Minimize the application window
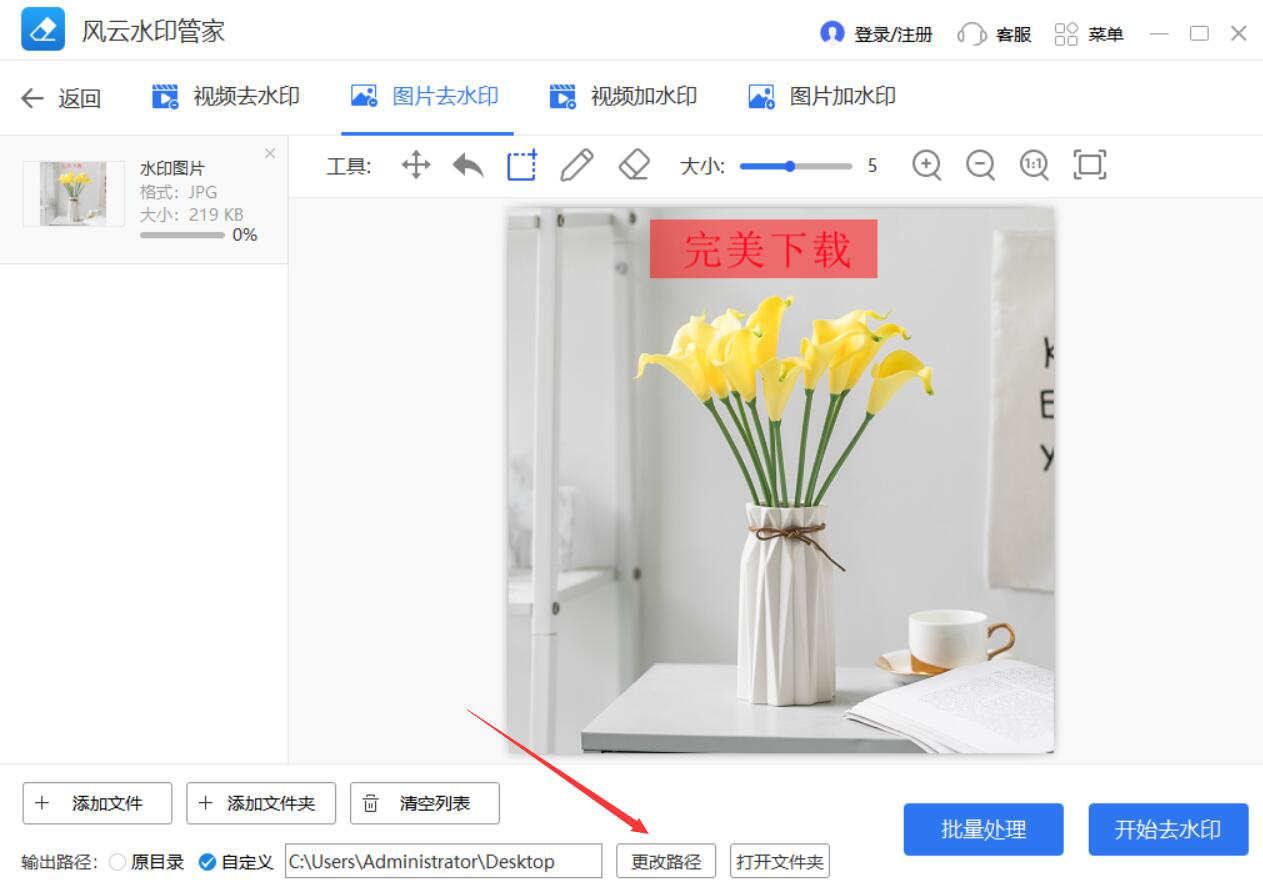This screenshot has width=1263, height=886. 1159,34
